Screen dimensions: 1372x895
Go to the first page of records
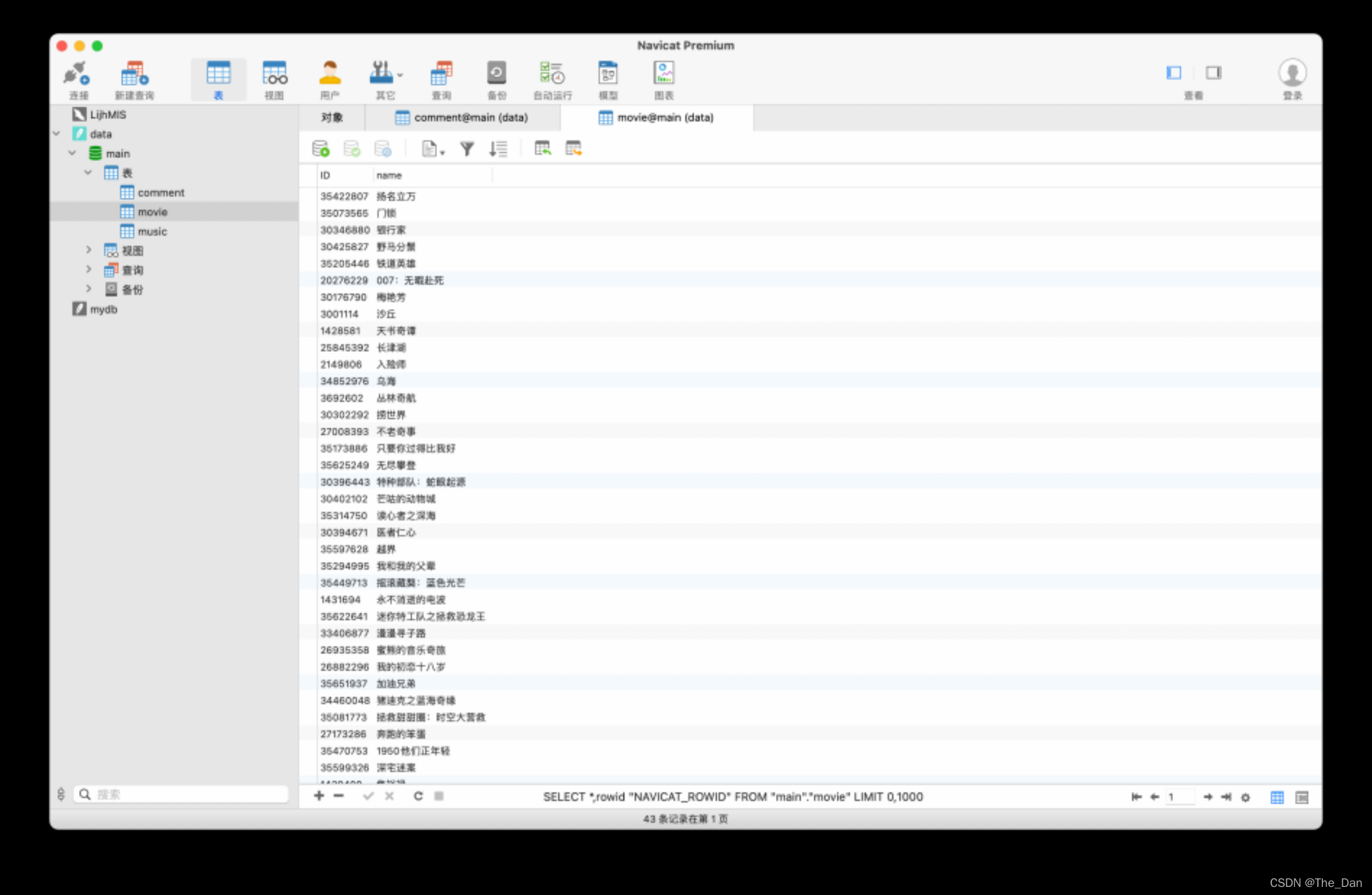[x=1136, y=797]
